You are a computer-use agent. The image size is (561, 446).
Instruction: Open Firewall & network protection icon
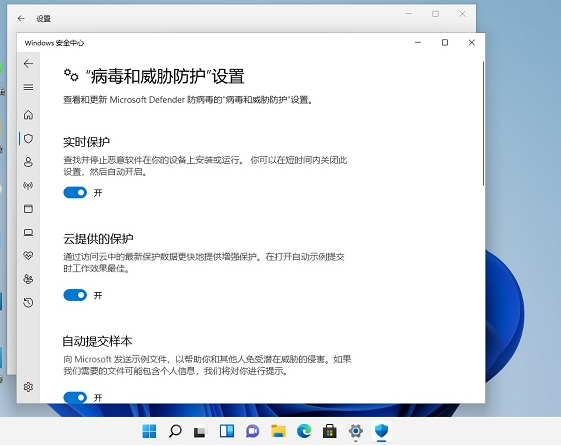click(28, 185)
